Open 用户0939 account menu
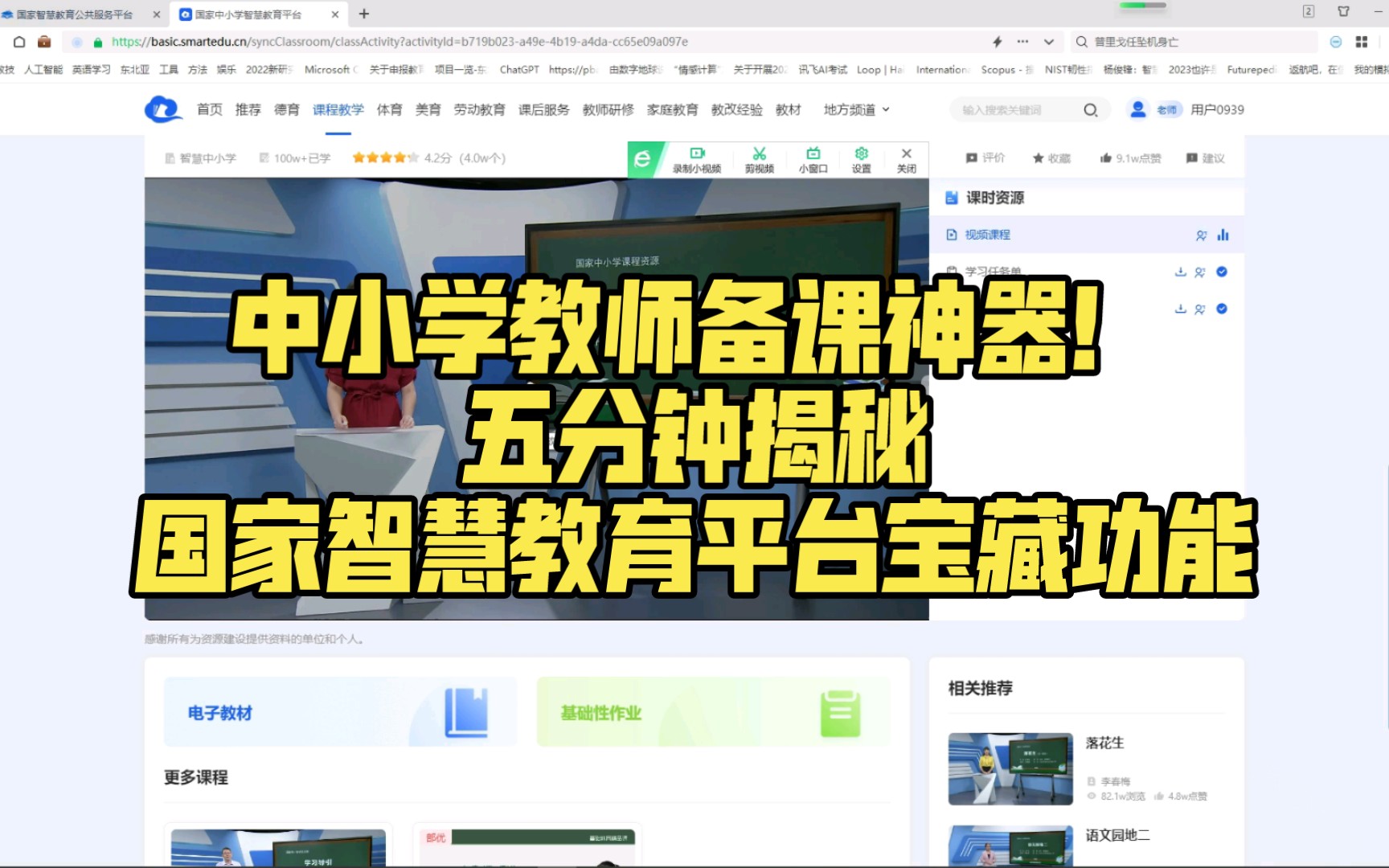The image size is (1389, 868). 1217,109
